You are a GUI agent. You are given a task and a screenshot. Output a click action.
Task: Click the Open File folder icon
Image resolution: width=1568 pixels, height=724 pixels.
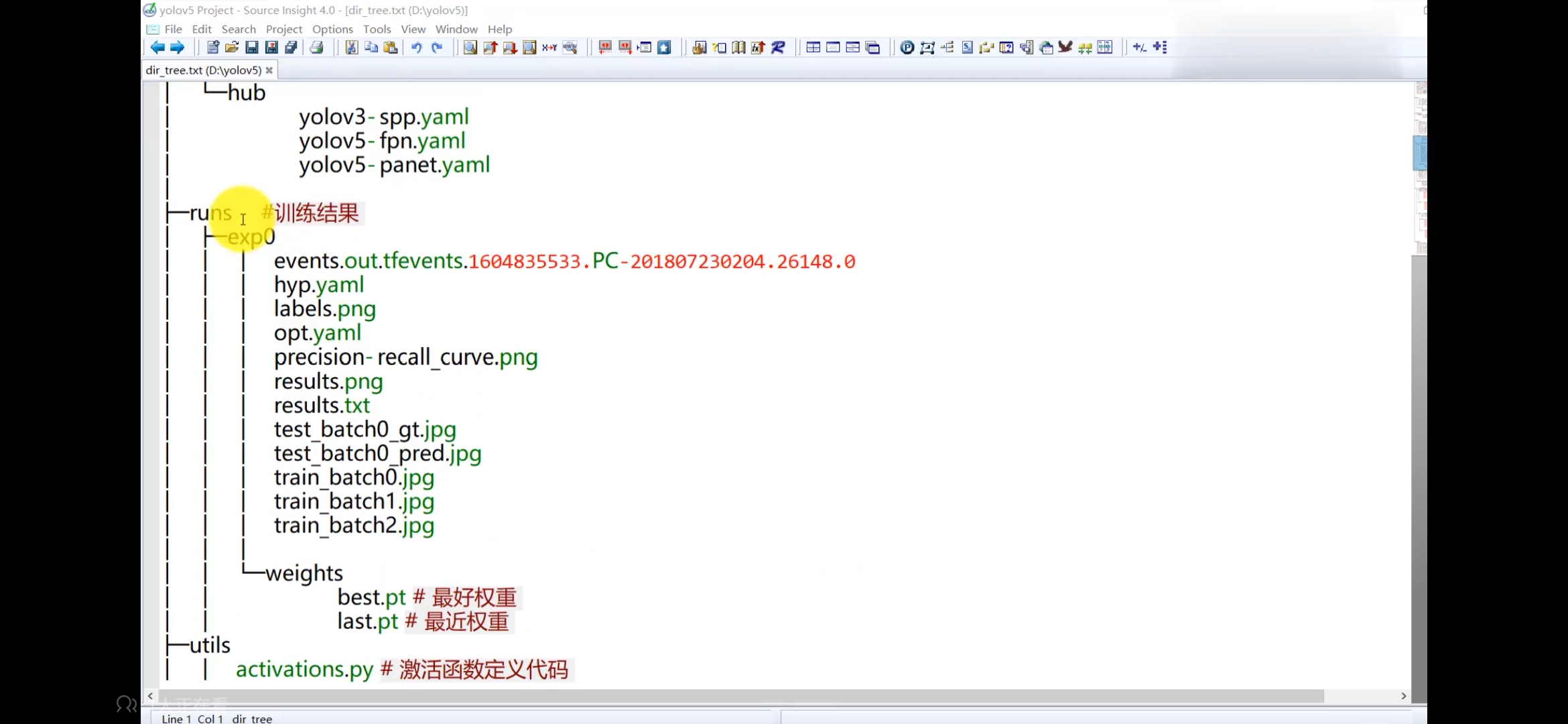[x=232, y=48]
